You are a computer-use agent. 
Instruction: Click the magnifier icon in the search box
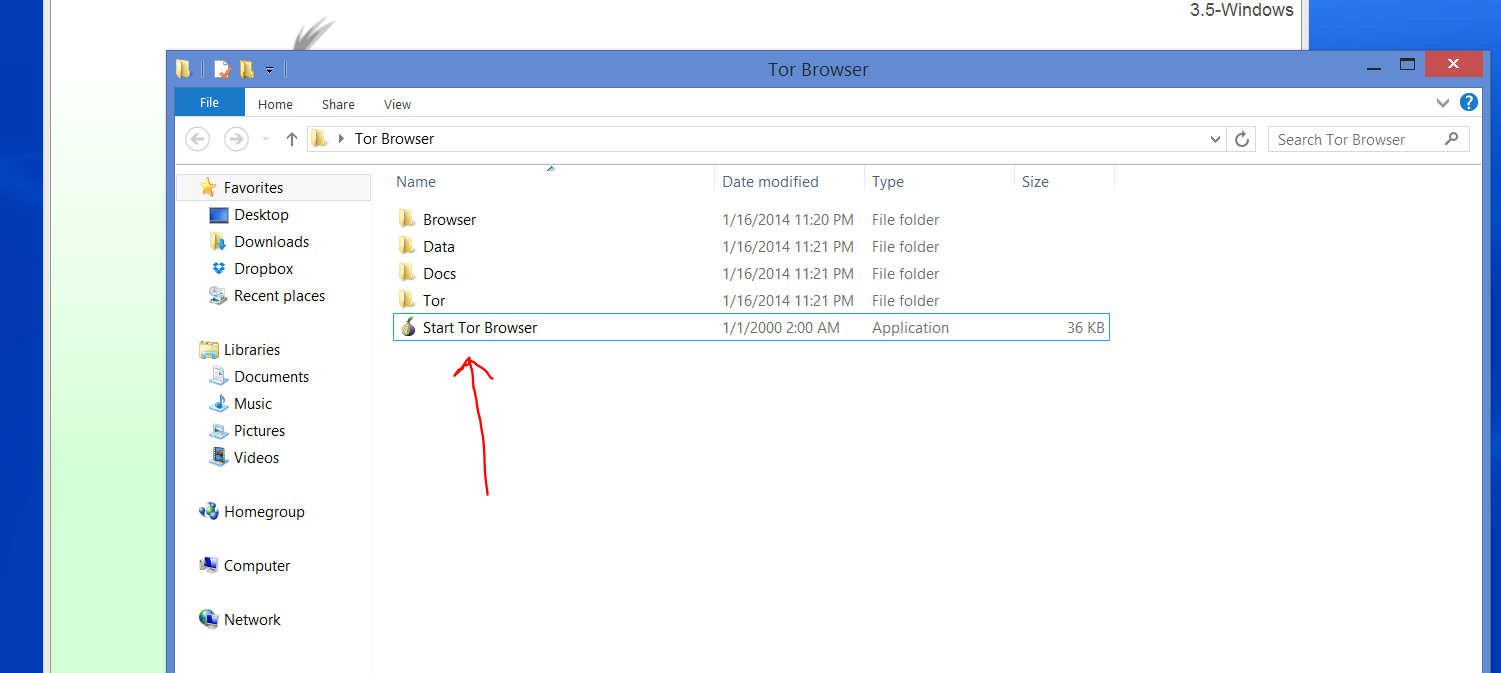coord(1452,139)
